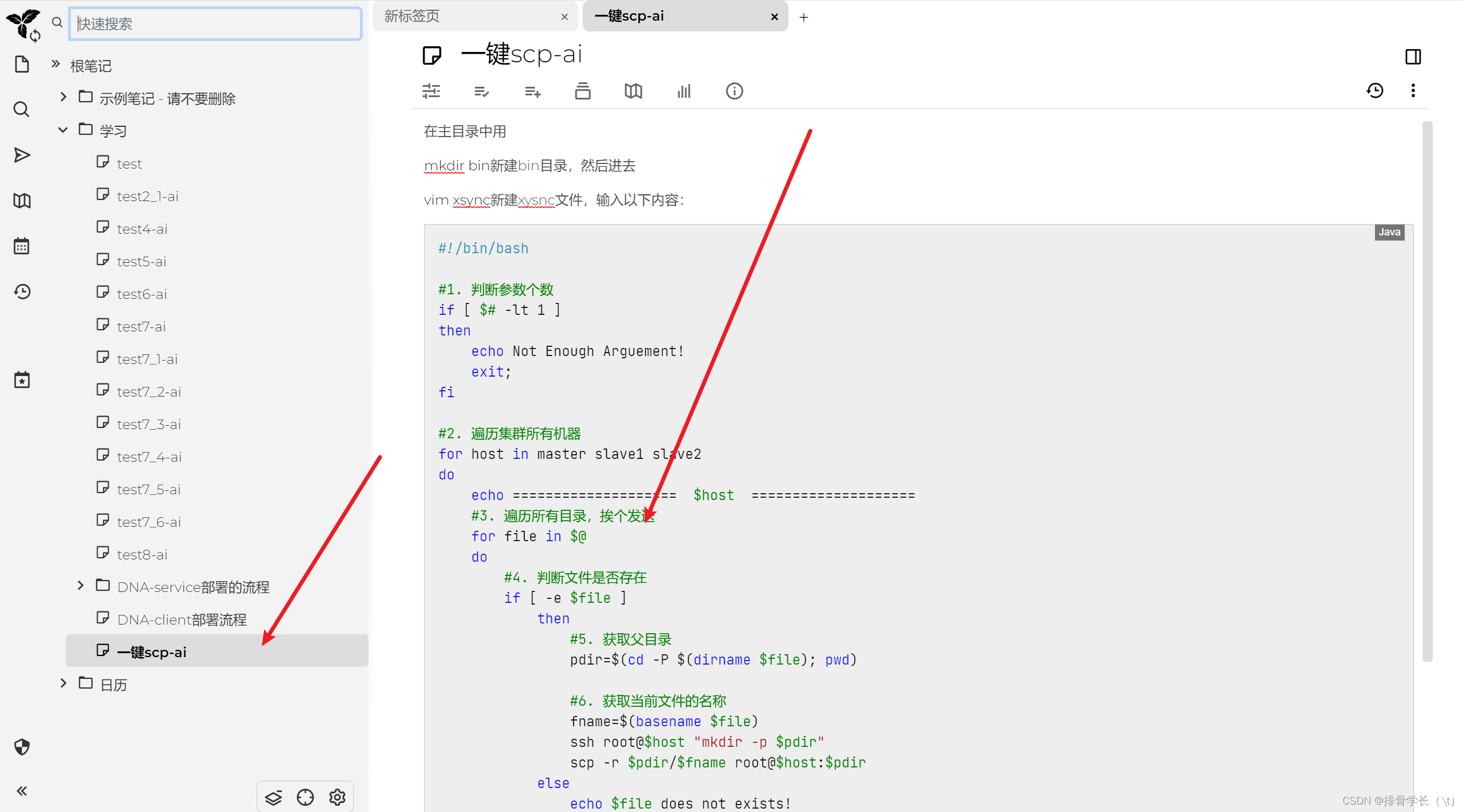1463x812 pixels.
Task: Open the test8-ai note
Action: (142, 554)
